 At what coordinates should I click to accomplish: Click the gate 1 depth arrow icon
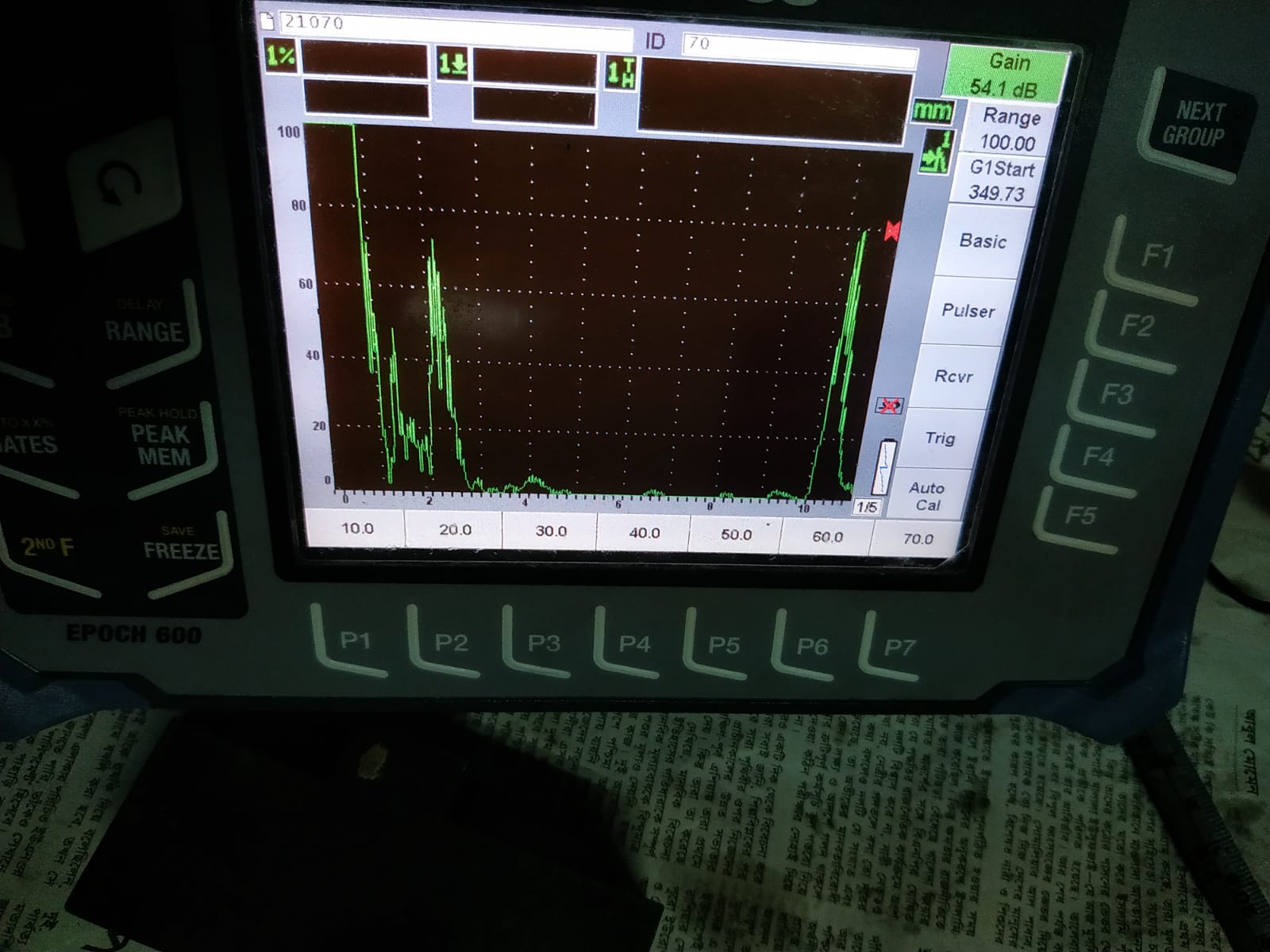(452, 63)
